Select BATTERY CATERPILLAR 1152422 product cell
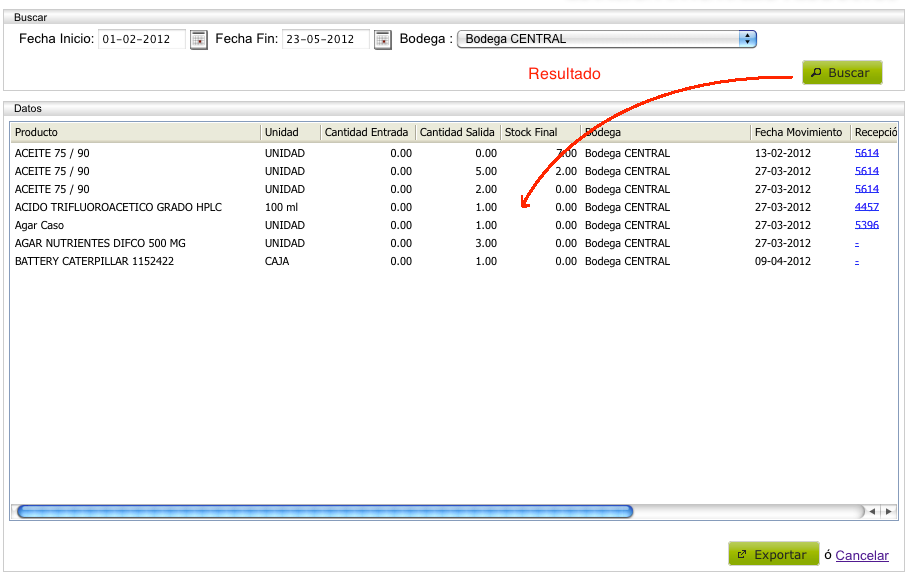Screen dimensions: 909x574 click(94, 261)
